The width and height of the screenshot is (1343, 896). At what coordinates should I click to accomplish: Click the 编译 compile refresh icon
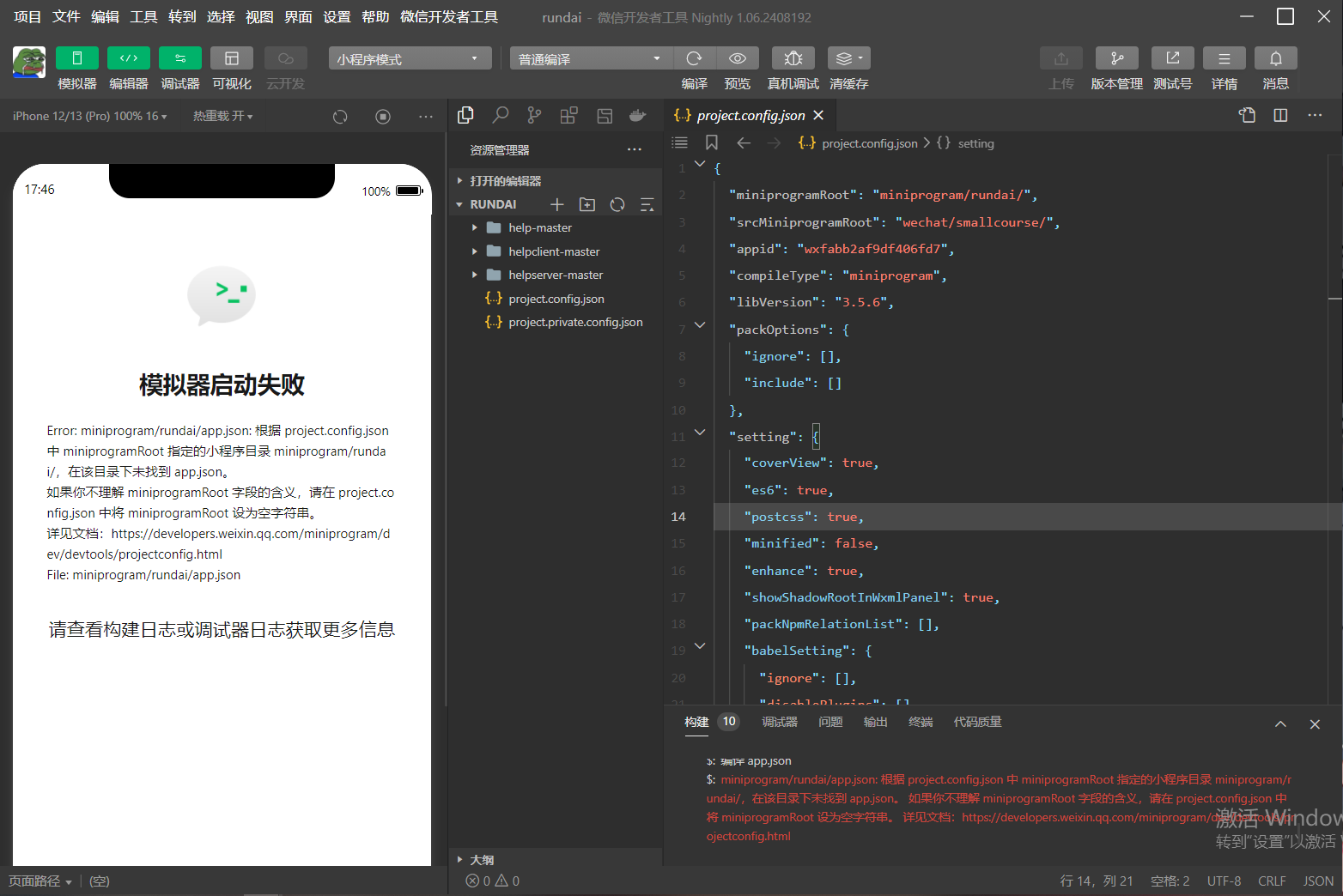click(695, 58)
